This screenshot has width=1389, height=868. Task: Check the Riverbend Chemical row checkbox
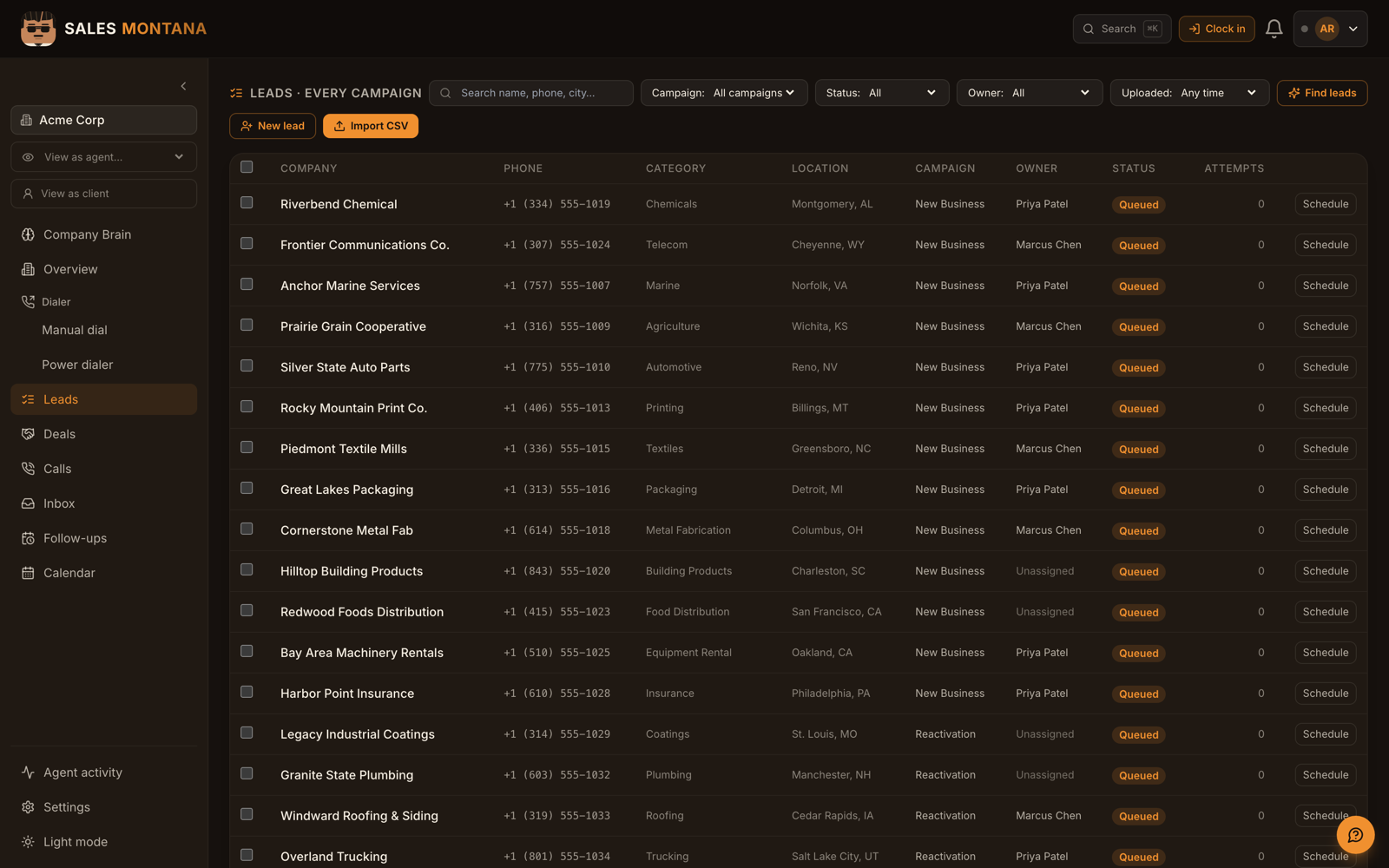coord(247,202)
